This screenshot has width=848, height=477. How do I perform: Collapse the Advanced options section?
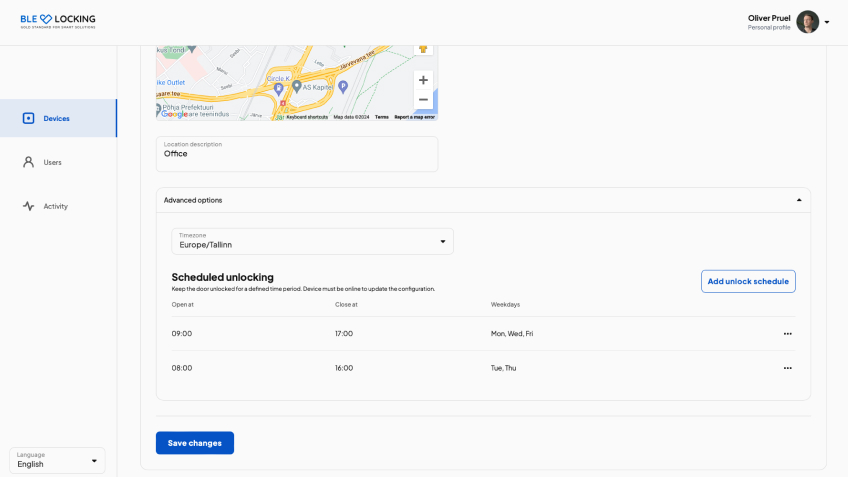coord(798,200)
